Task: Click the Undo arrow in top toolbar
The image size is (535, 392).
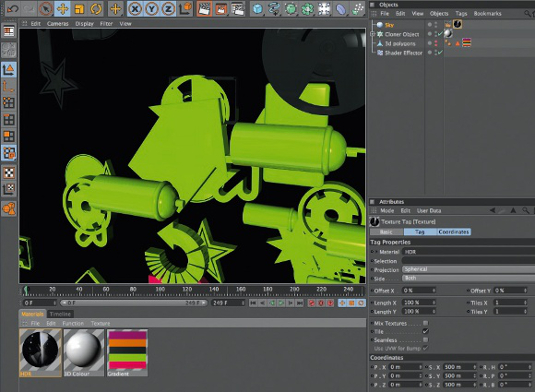Action: click(13, 9)
